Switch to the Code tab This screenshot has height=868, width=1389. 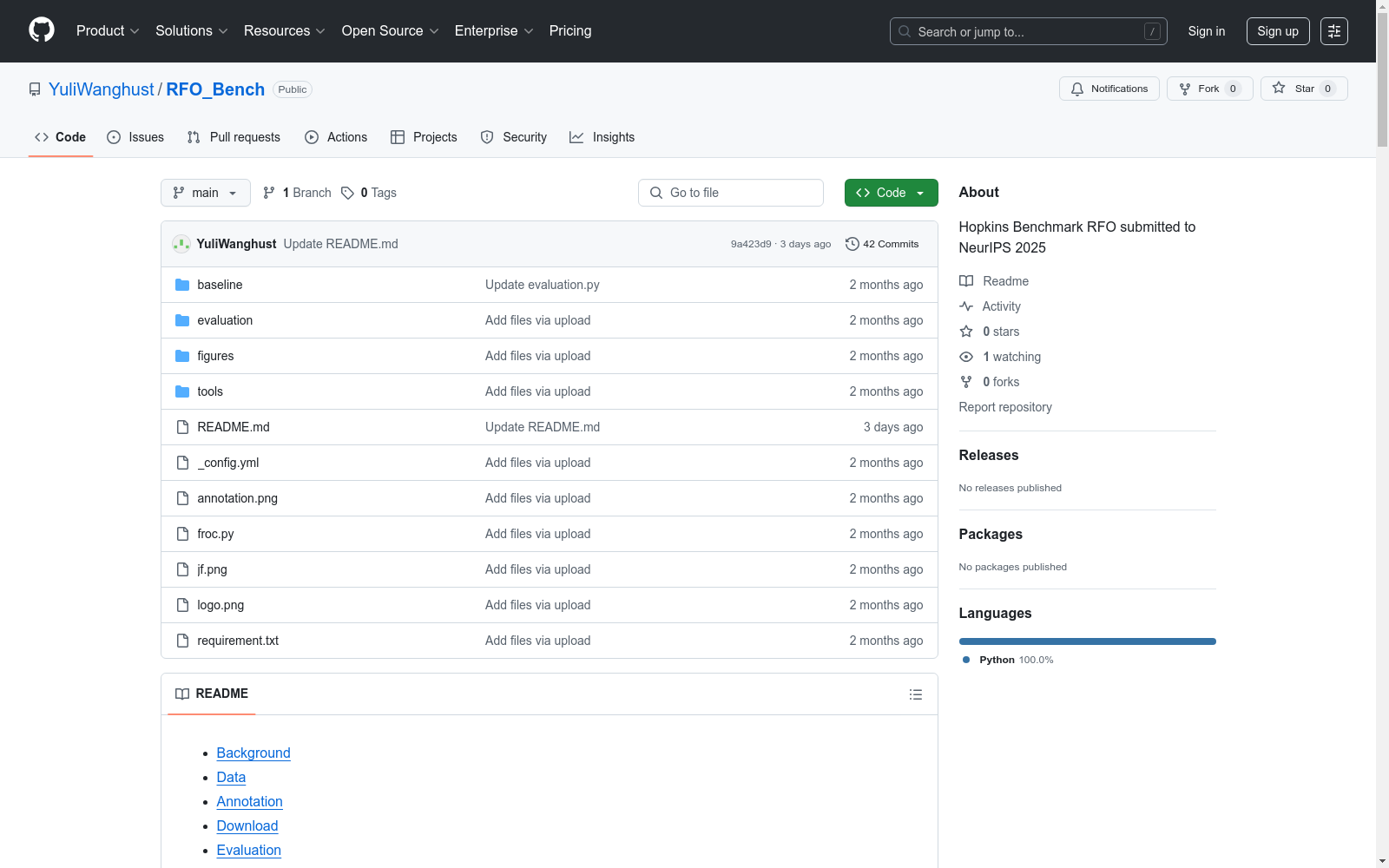[61, 137]
